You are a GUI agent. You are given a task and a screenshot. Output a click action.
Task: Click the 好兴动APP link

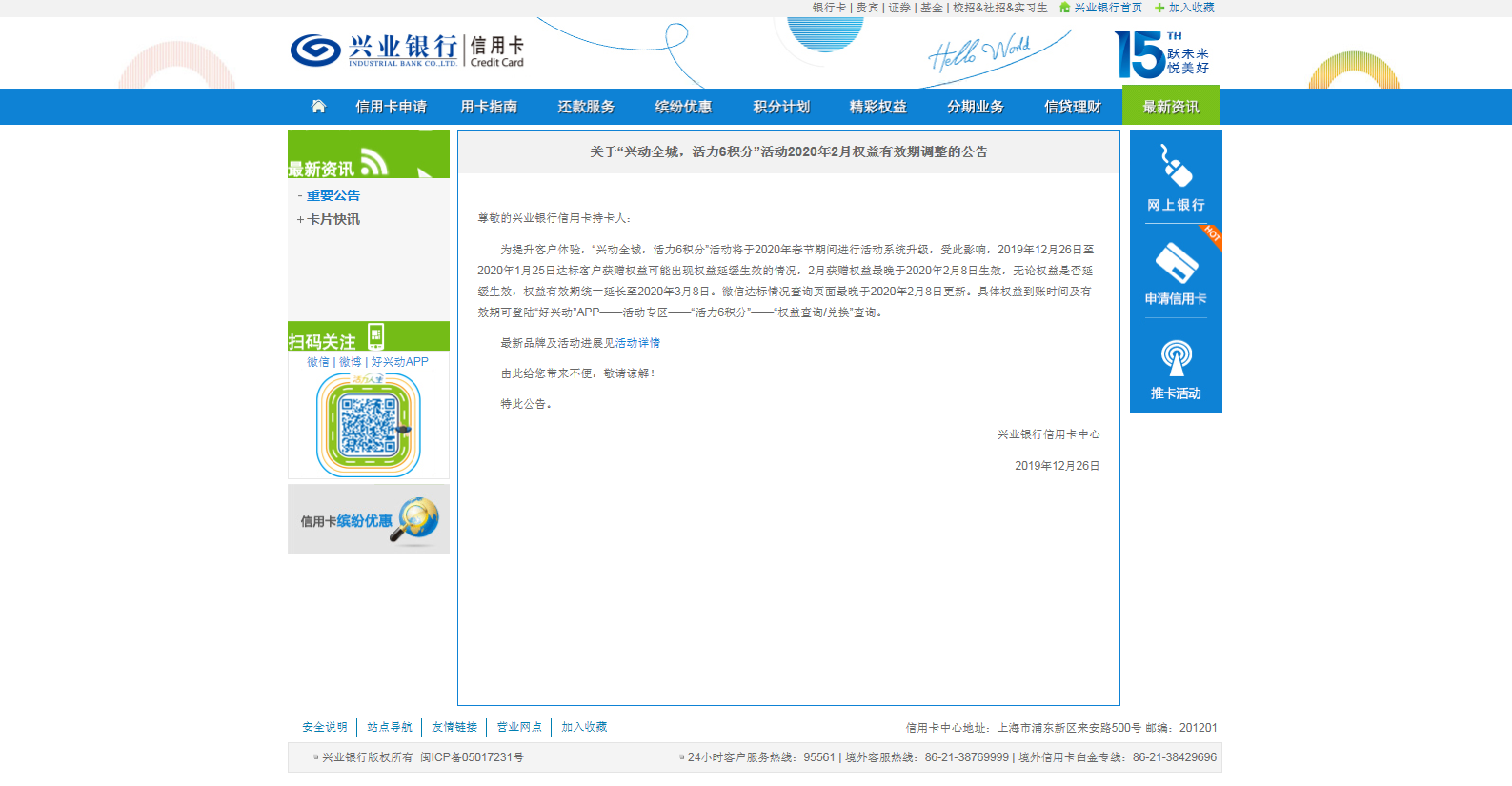pos(400,362)
